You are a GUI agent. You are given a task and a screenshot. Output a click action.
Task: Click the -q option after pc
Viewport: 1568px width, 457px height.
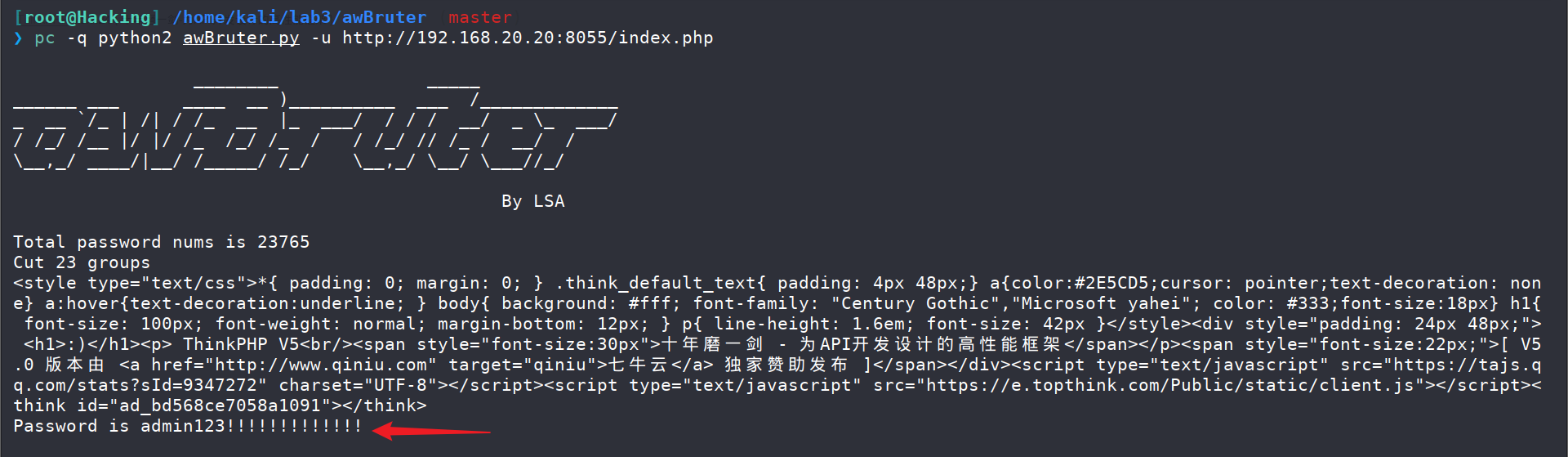point(77,38)
